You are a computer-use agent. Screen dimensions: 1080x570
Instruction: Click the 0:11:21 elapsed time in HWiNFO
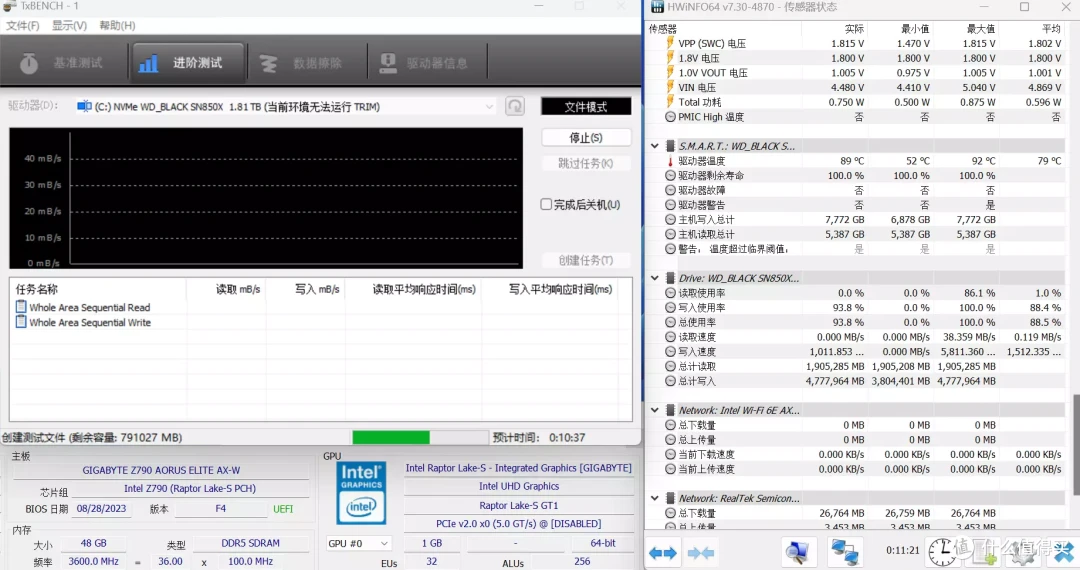pyautogui.click(x=902, y=551)
